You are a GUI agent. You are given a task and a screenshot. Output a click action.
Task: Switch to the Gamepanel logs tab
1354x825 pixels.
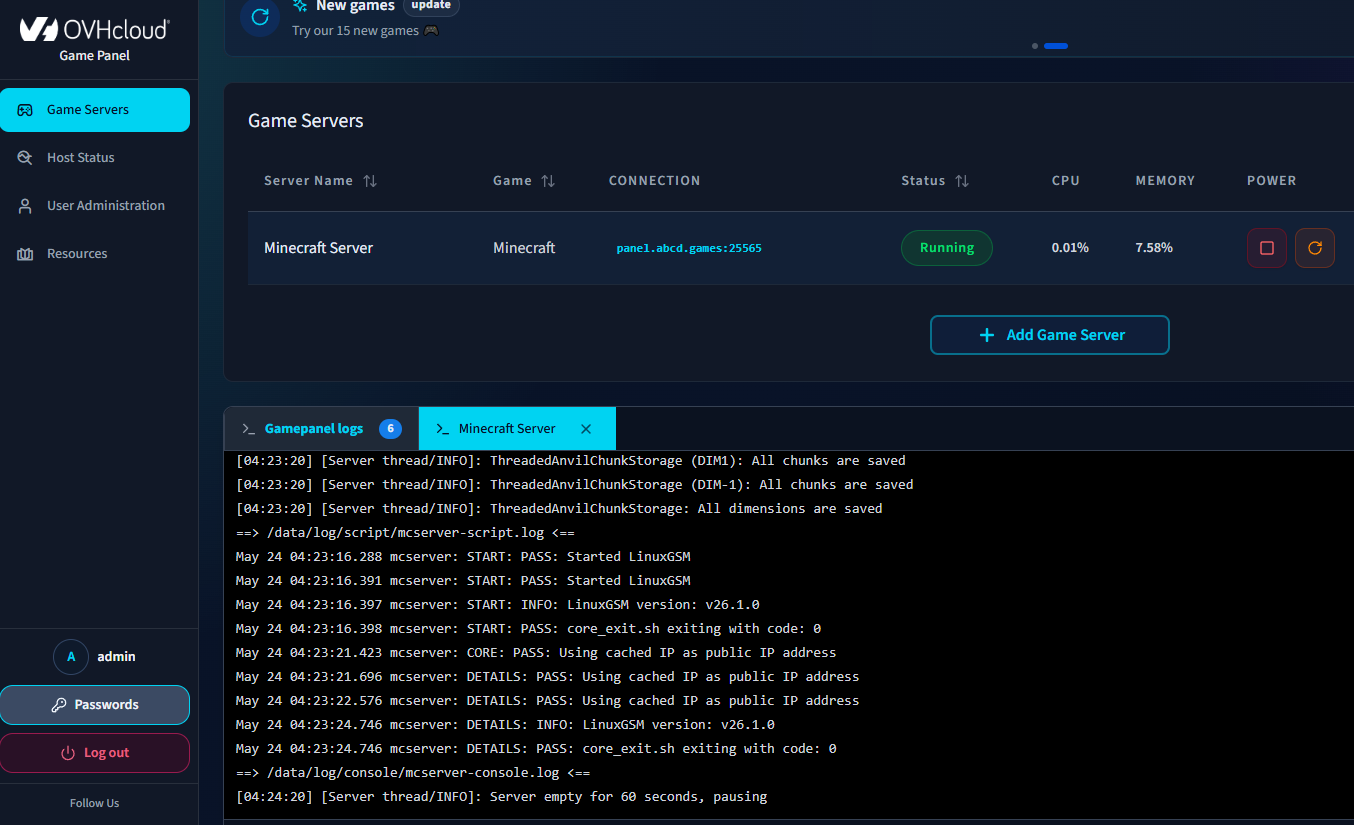(x=321, y=429)
